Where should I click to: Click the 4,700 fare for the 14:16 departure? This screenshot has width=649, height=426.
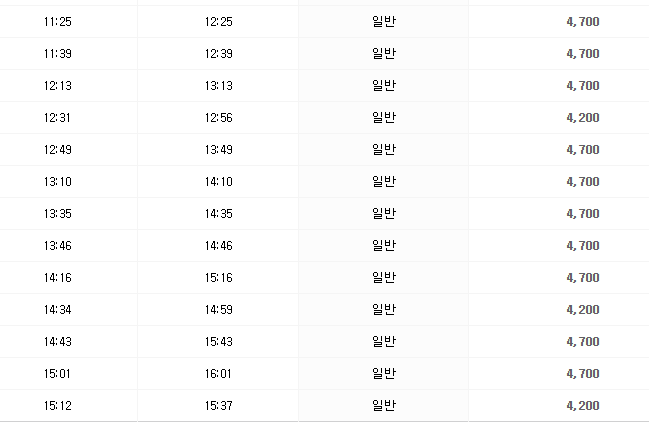(582, 277)
